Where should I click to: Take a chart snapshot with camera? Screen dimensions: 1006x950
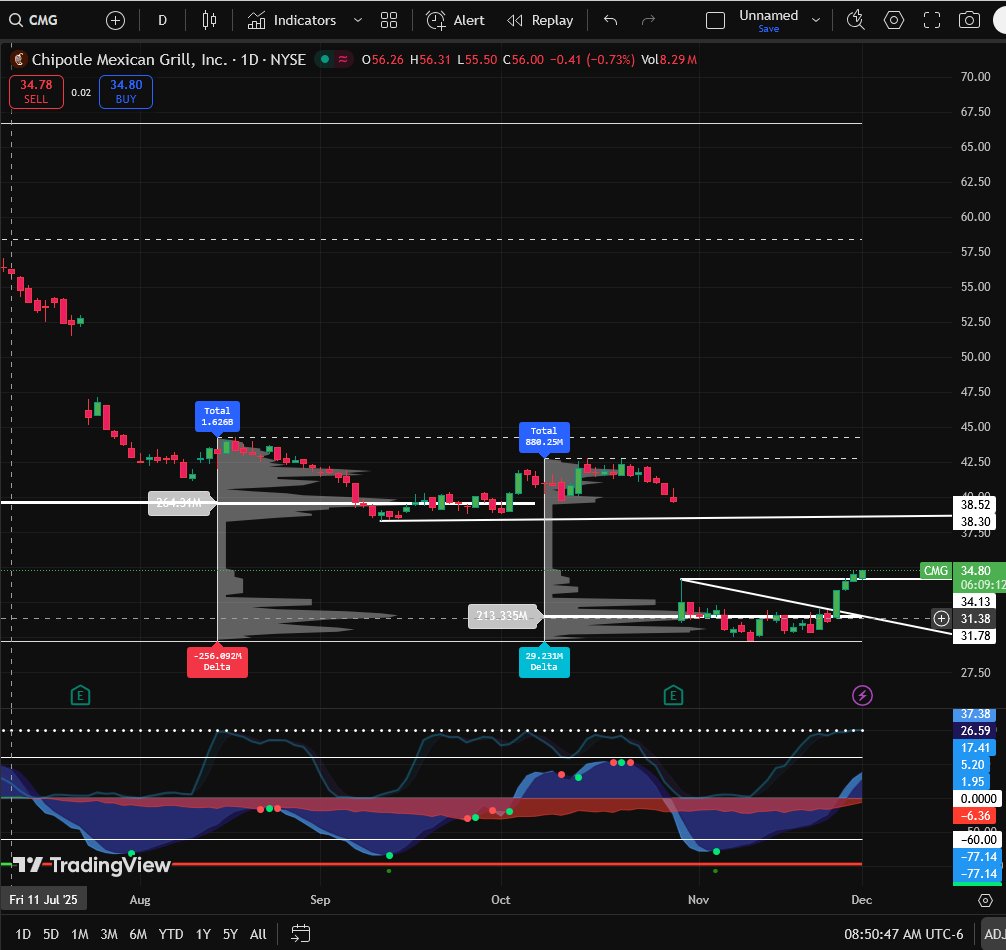click(969, 21)
